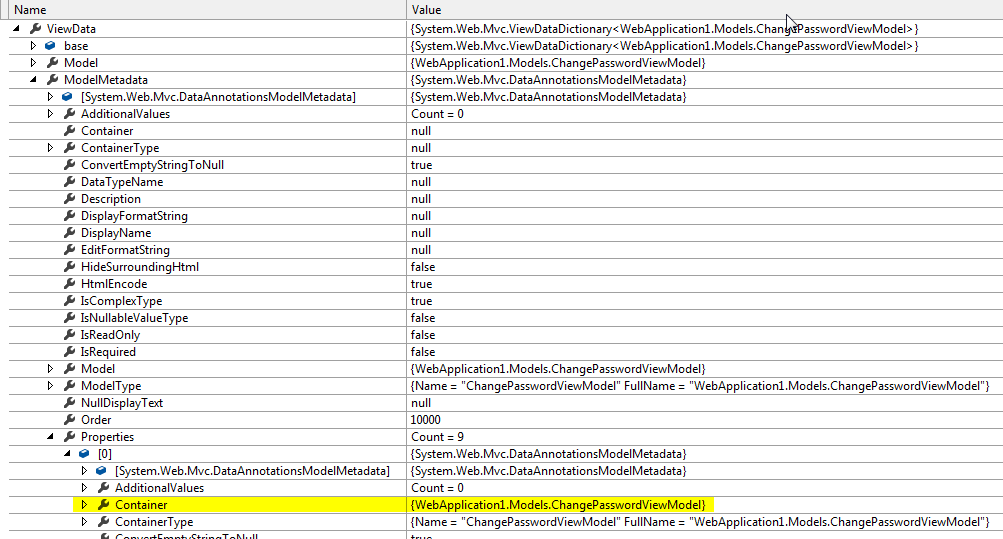1003x539 pixels.
Task: Click wrench icon next to DisplayFormatString
Action: pos(70,215)
